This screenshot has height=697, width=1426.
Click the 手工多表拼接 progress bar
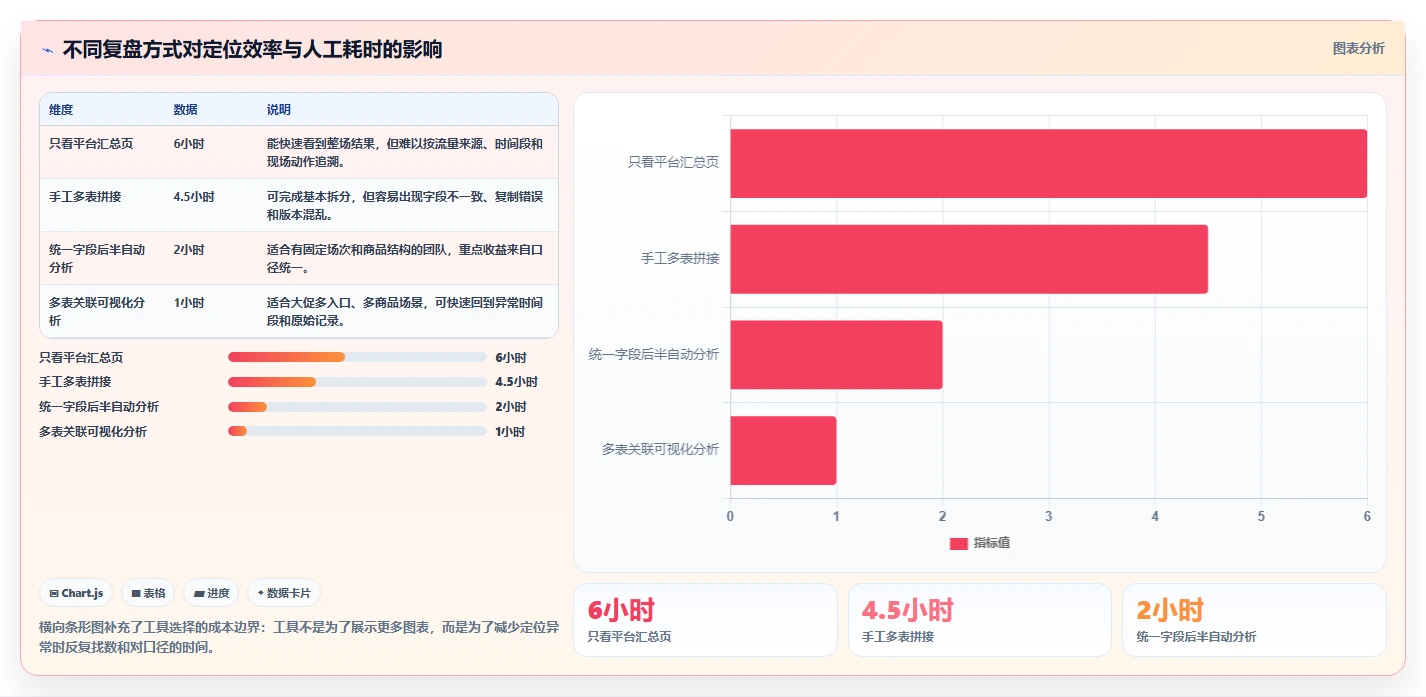pyautogui.click(x=357, y=382)
